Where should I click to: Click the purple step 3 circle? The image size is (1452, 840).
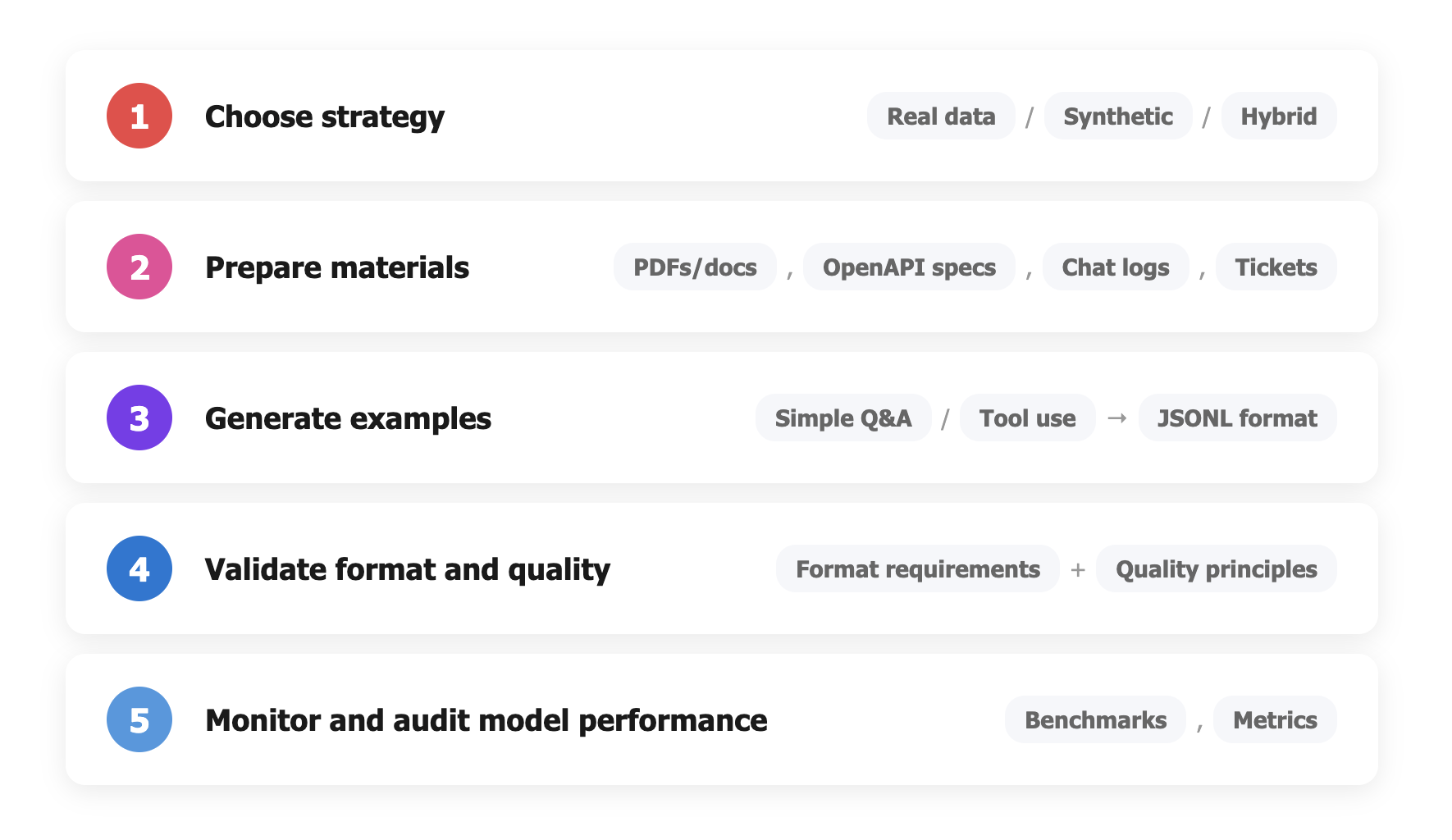tap(139, 418)
